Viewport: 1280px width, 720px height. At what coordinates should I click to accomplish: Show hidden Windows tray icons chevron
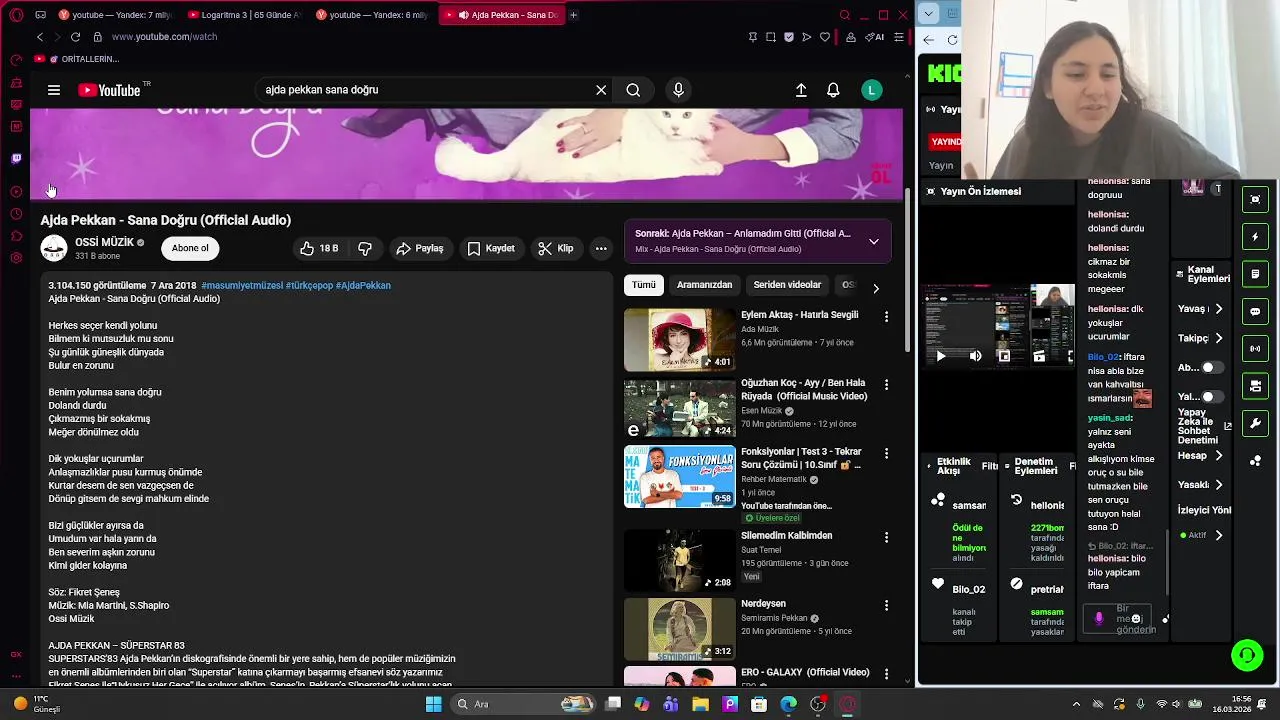1076,704
